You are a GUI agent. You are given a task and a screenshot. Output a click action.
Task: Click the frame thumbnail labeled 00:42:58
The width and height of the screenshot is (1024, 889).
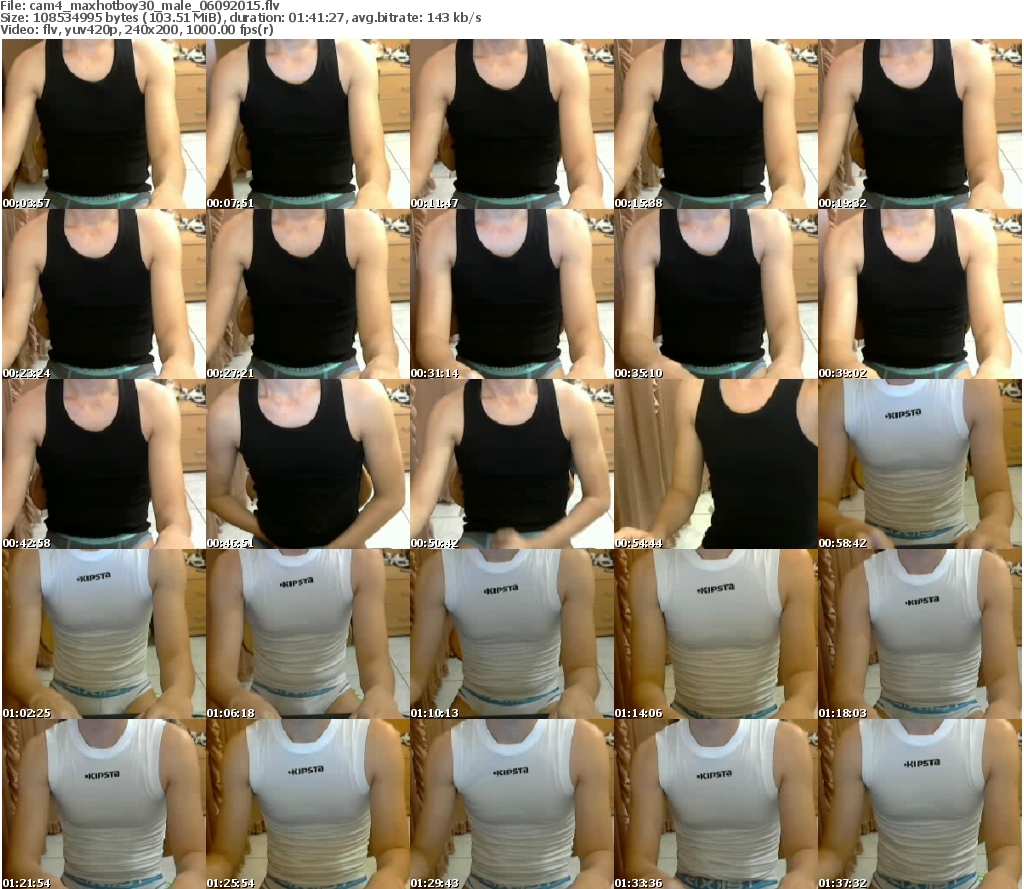click(x=104, y=464)
